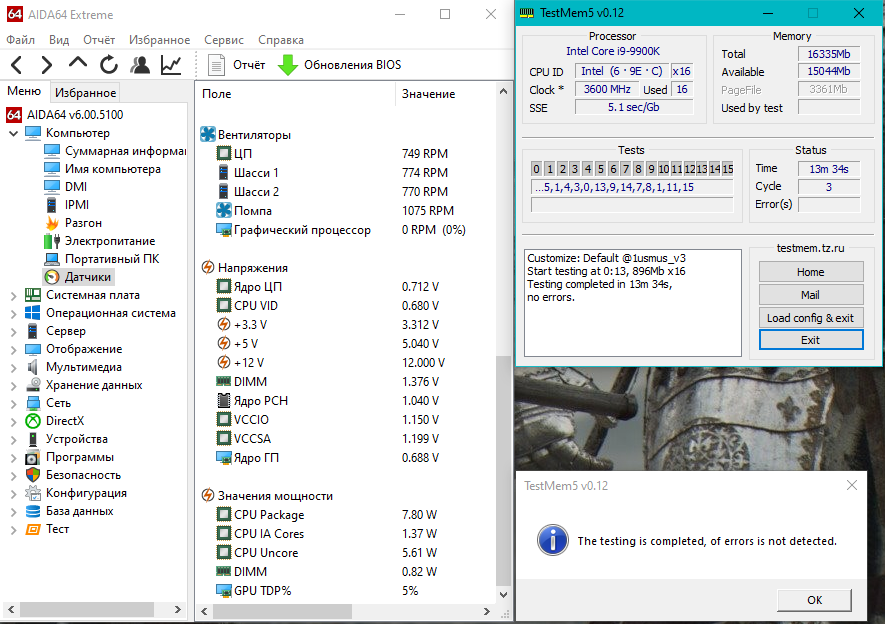885x624 pixels.
Task: Click the CPU Package power row
Action: pos(347,515)
